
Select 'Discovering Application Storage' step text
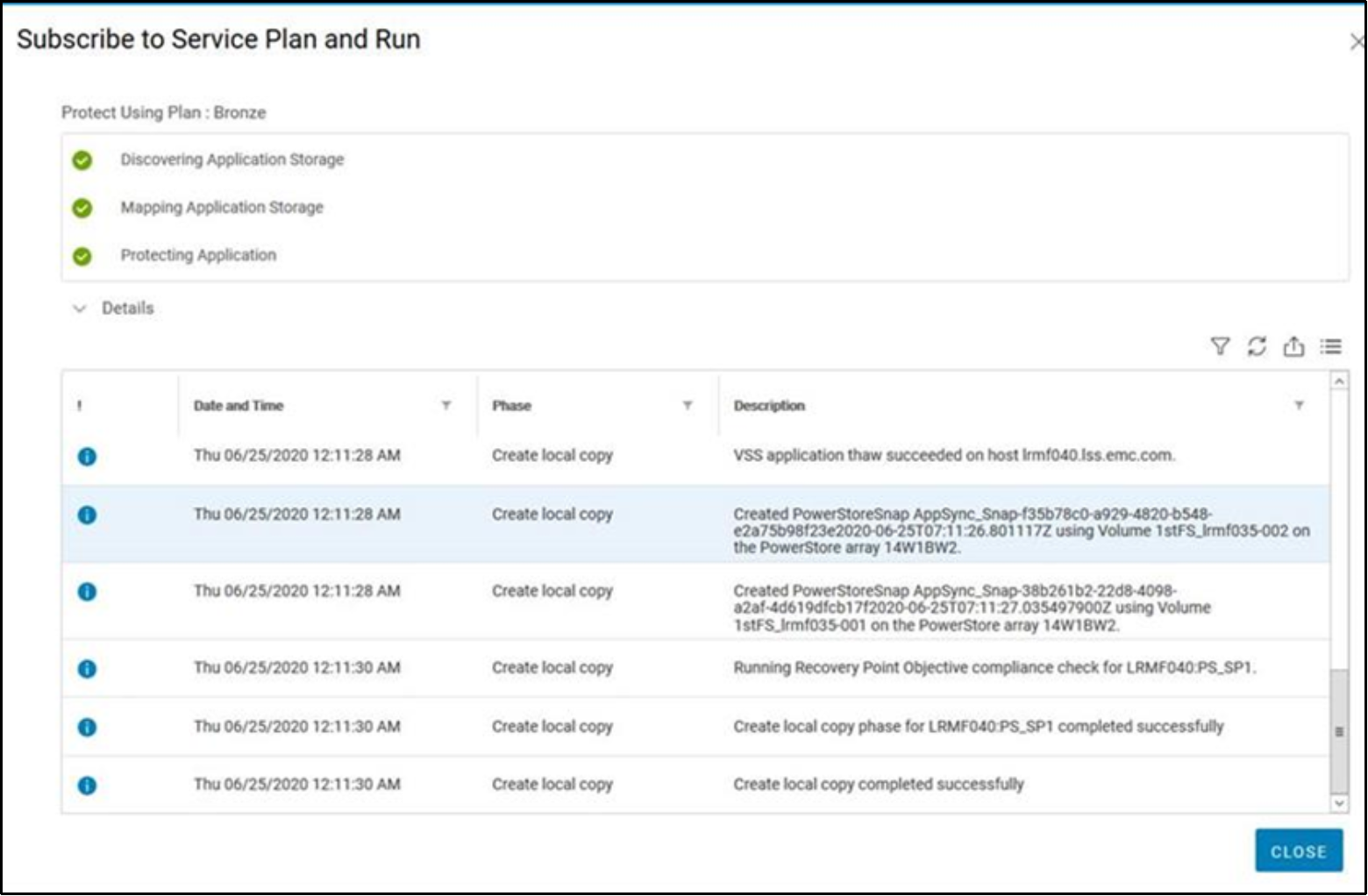(232, 160)
